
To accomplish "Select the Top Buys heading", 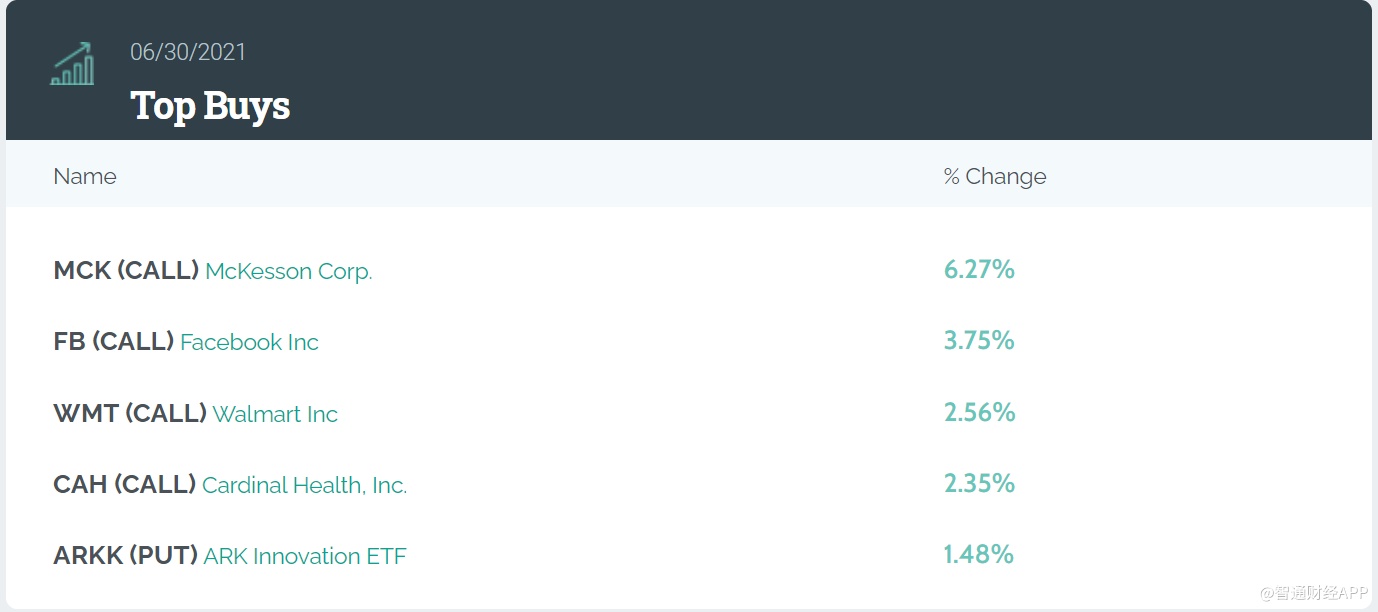I will tap(210, 106).
